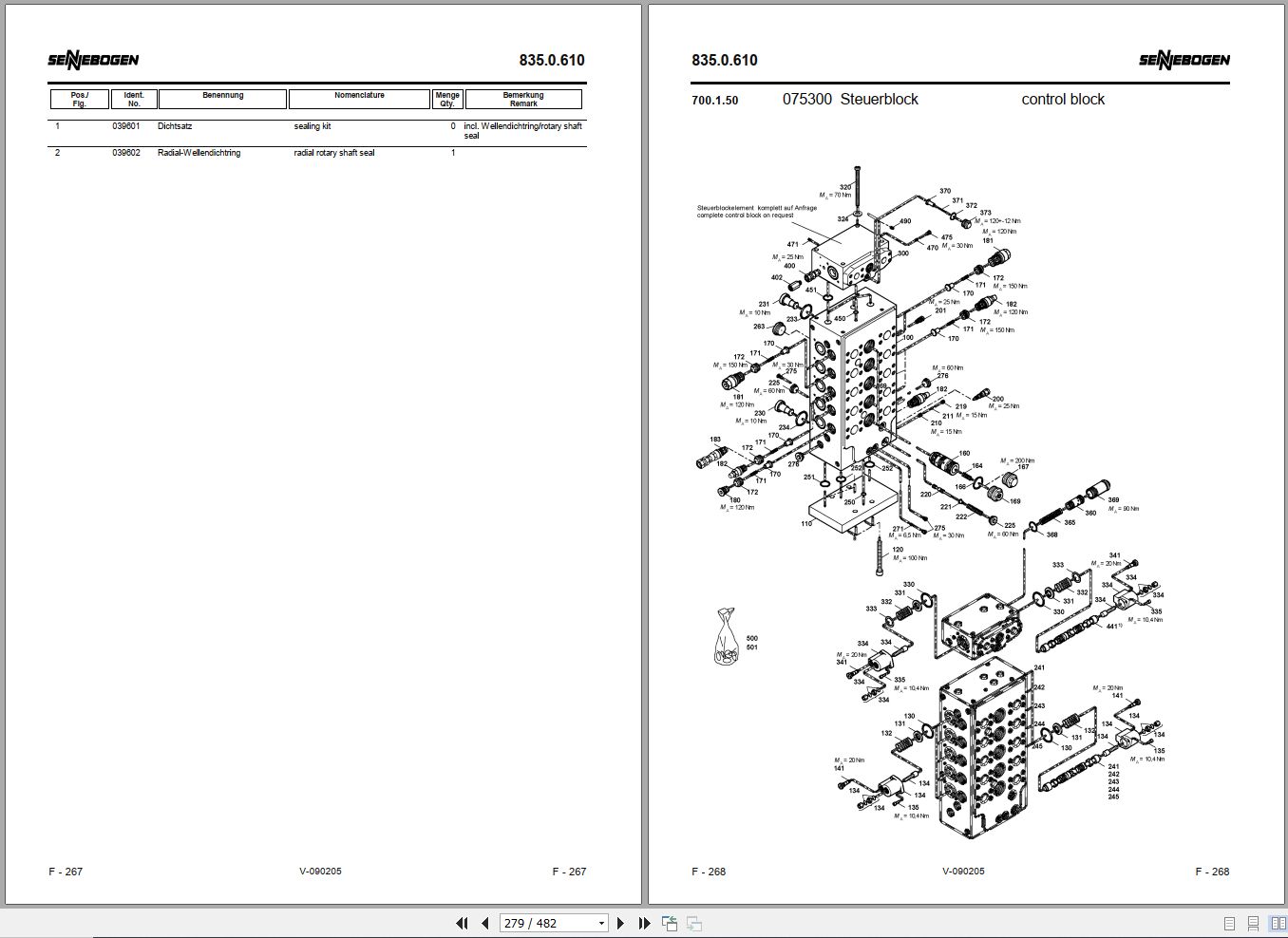
Task: Click the Menge Qty. column header
Action: tap(447, 99)
